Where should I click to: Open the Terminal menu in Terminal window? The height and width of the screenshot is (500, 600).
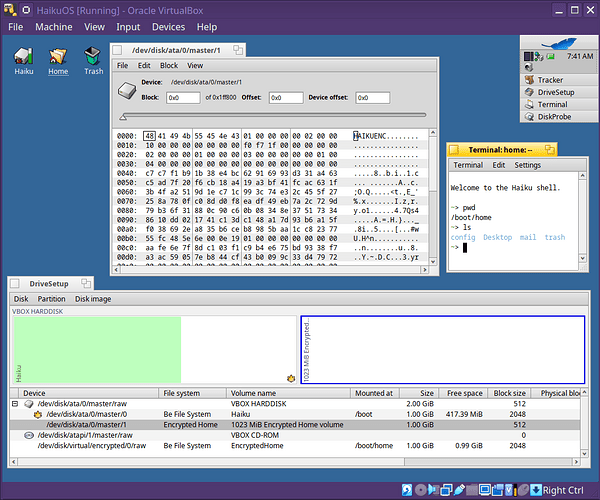click(468, 165)
